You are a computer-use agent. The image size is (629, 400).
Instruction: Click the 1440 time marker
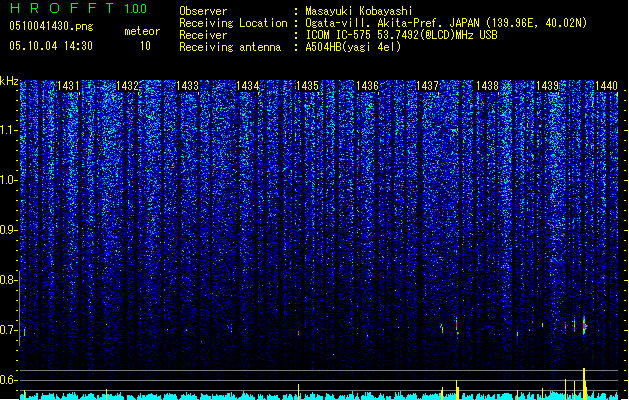[x=606, y=86]
